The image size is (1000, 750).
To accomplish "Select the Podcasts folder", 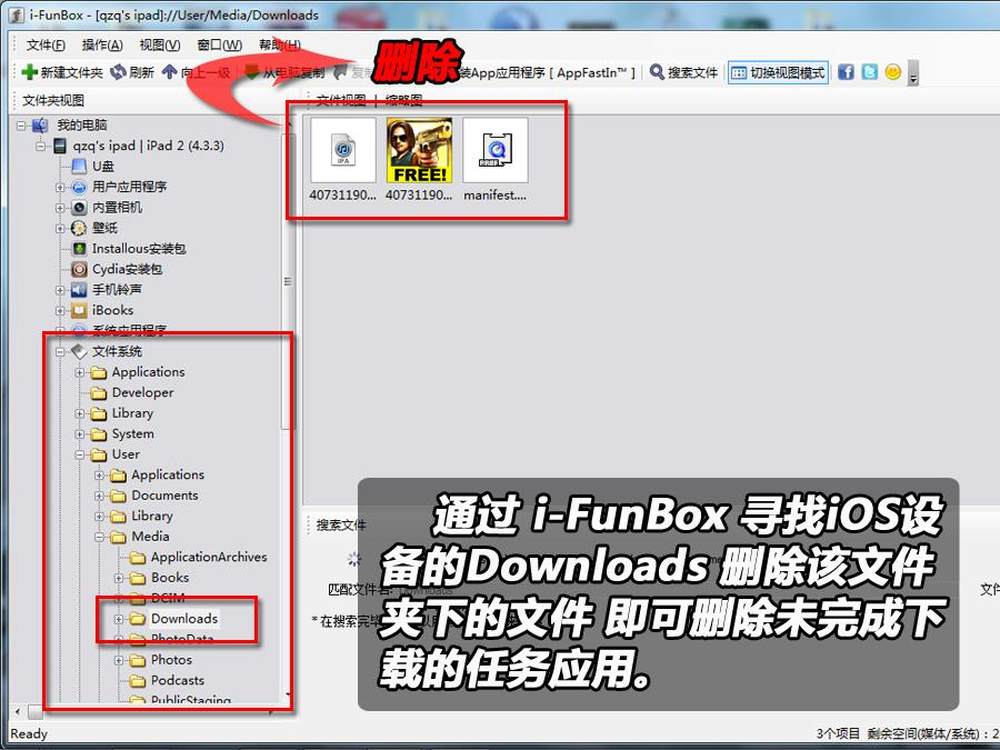I will click(x=177, y=680).
